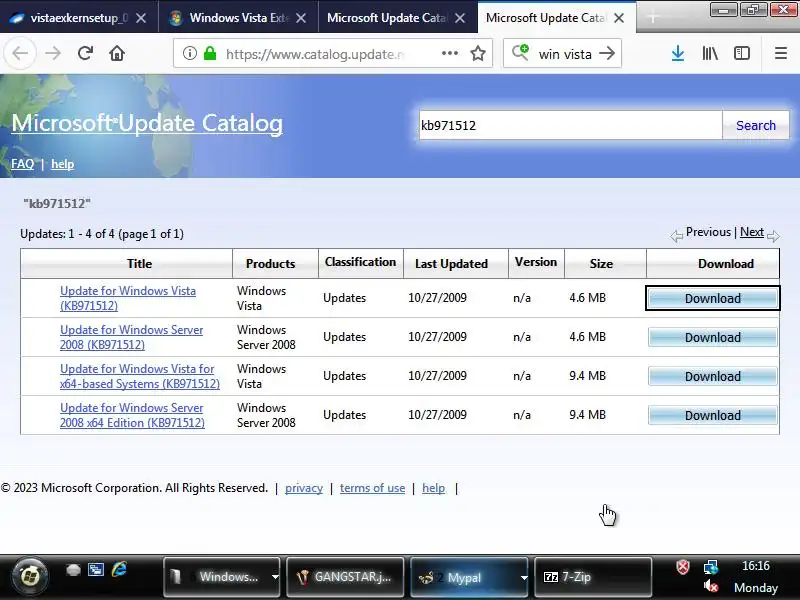
Task: Reload the current page
Action: pyautogui.click(x=85, y=53)
